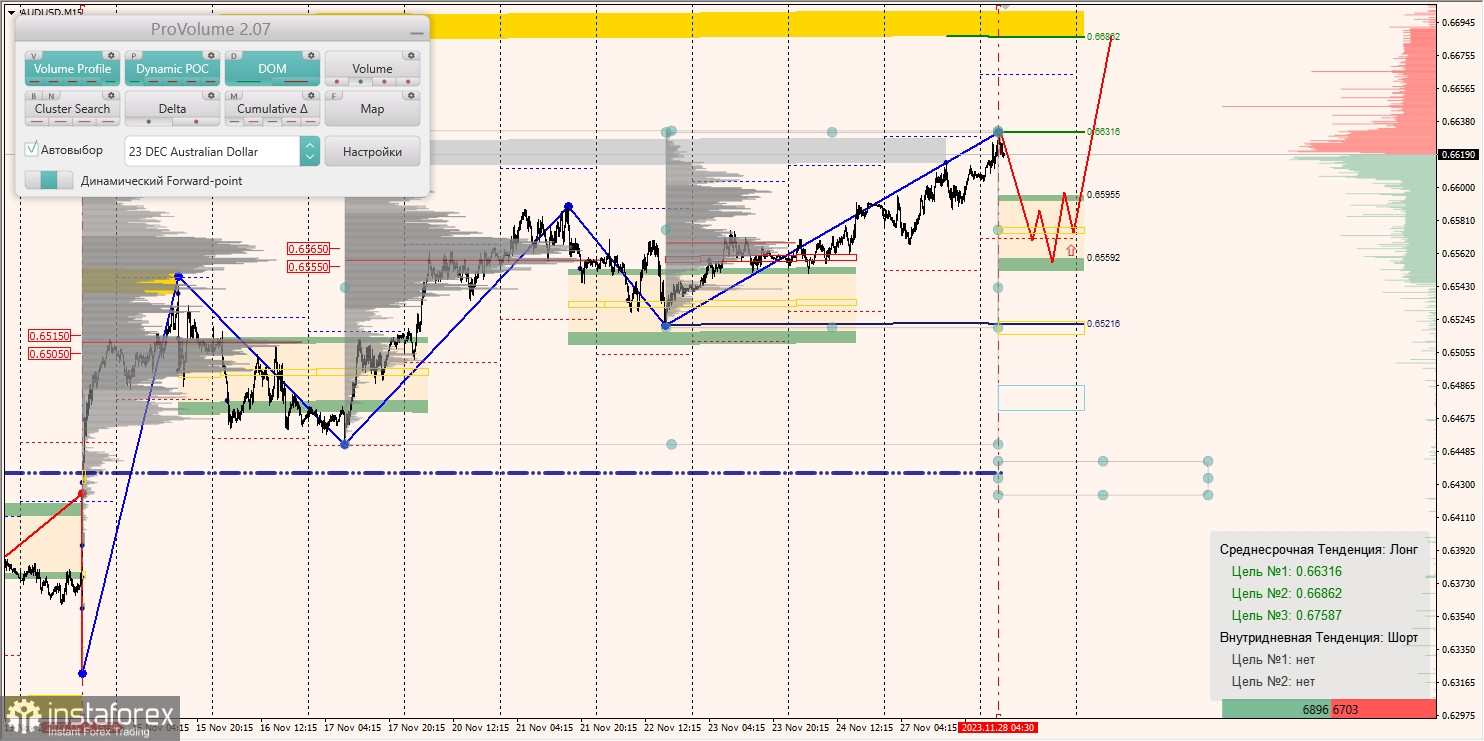This screenshot has width=1484, height=741.
Task: Click the green 6896 volume bar
Action: 1277,709
